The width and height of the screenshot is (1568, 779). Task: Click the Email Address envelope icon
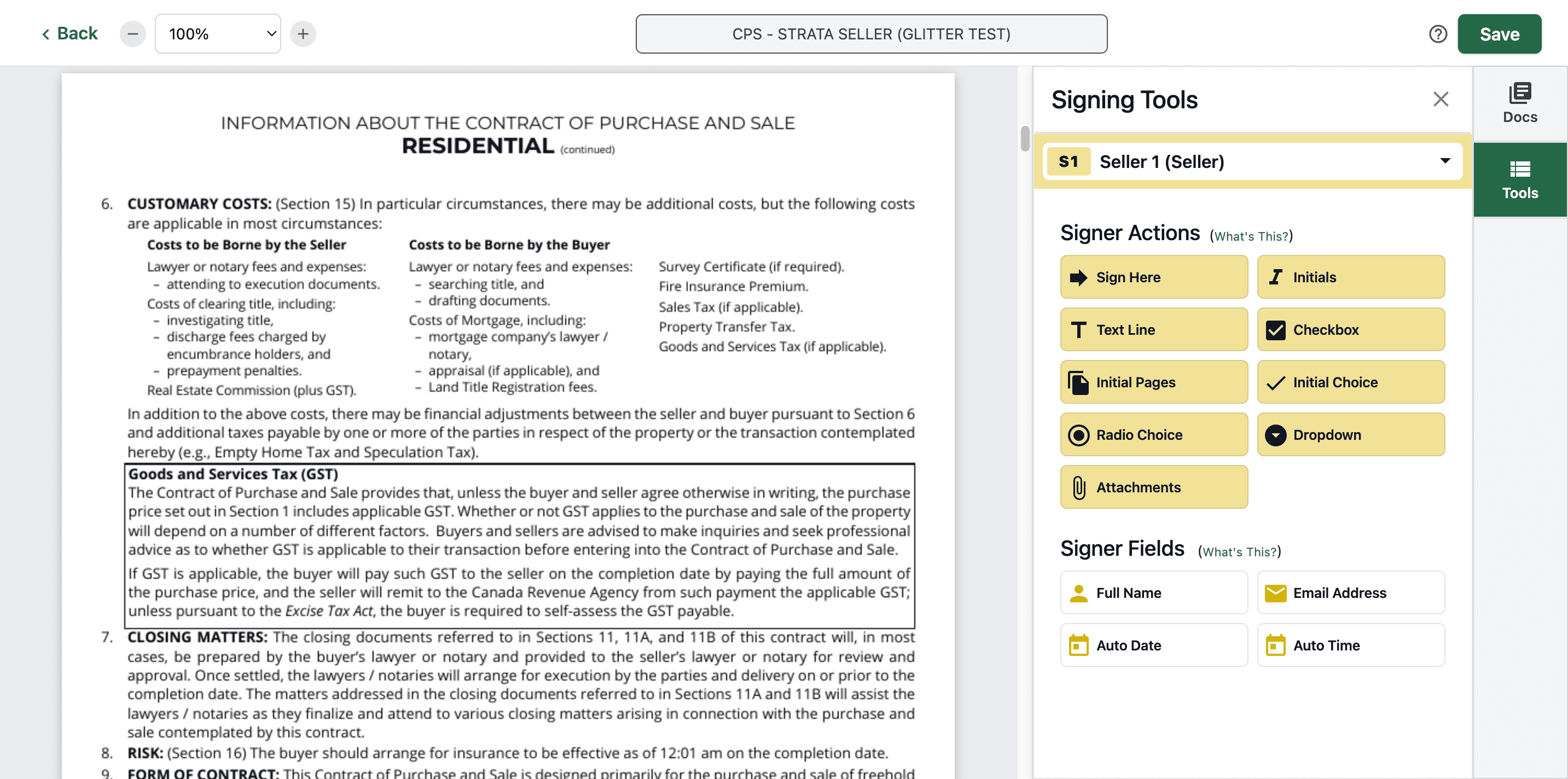click(x=1275, y=593)
